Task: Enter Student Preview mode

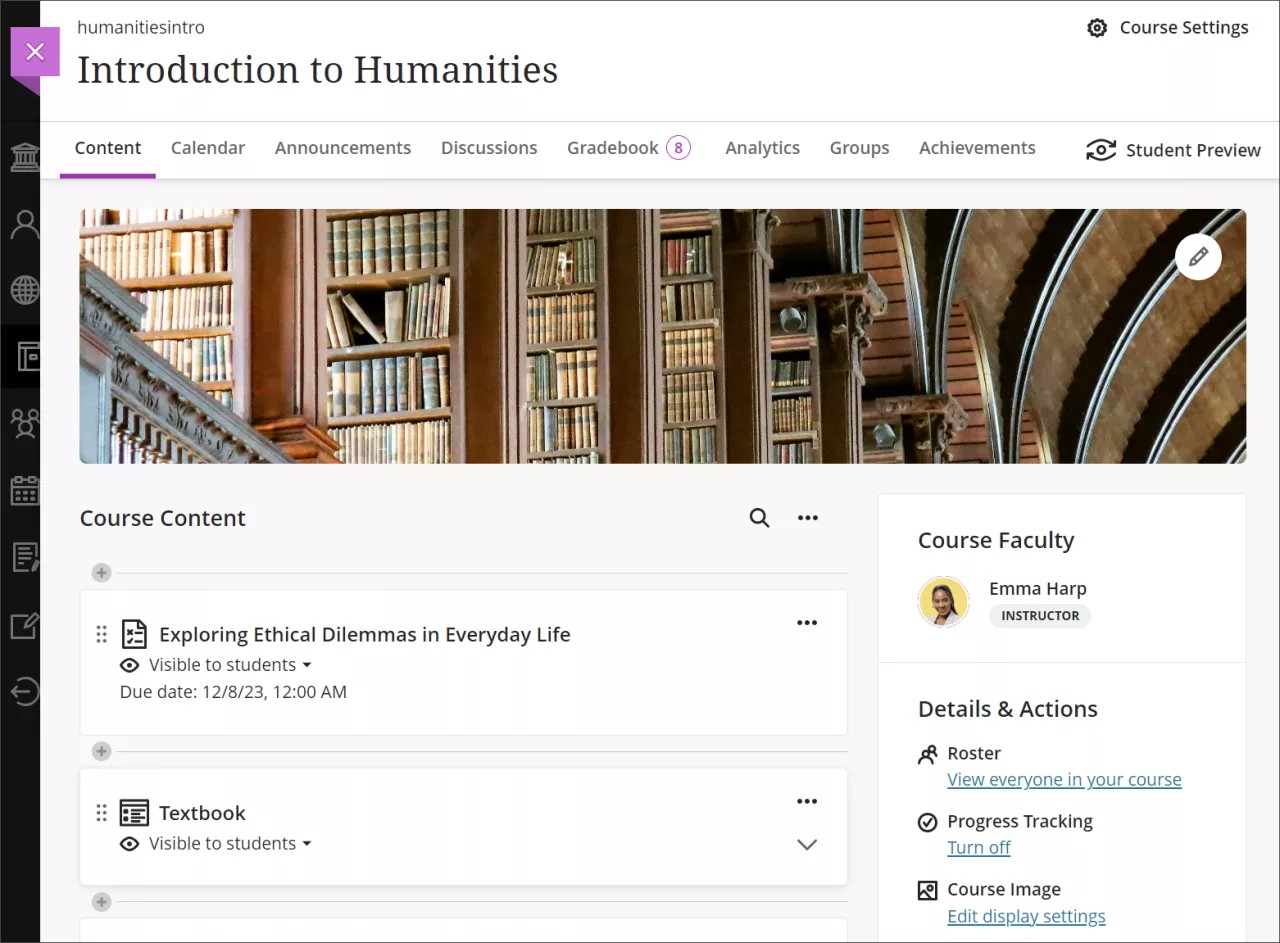Action: (x=1101, y=149)
